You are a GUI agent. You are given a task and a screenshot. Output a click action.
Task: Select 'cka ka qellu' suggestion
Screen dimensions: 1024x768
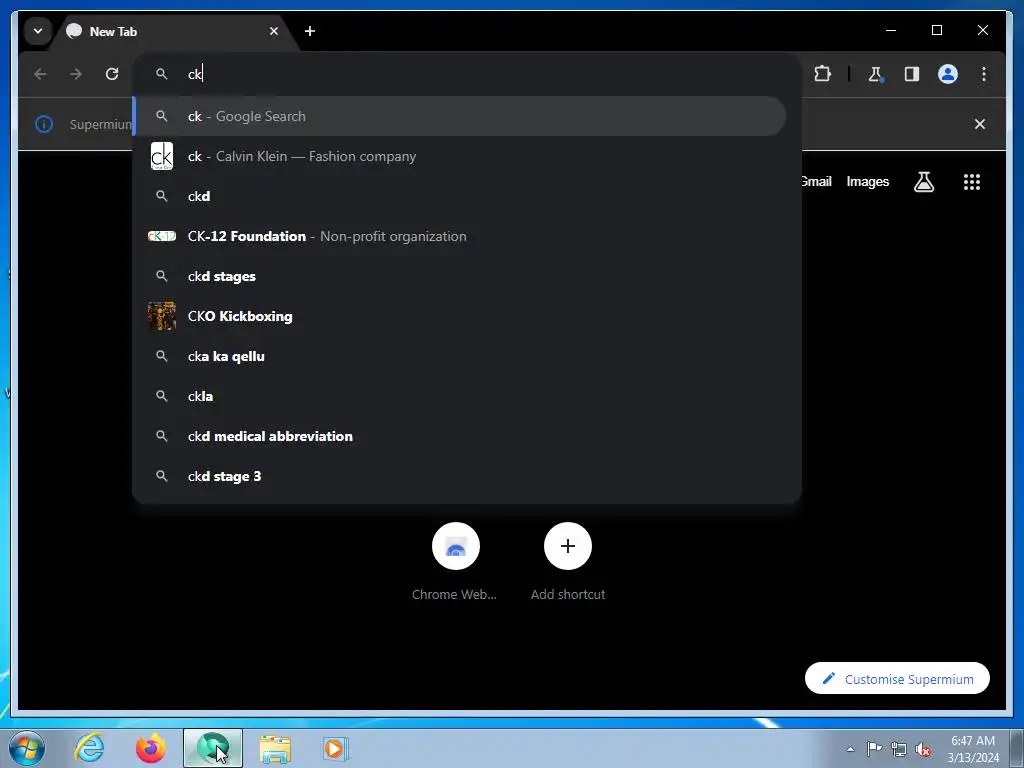click(x=460, y=357)
